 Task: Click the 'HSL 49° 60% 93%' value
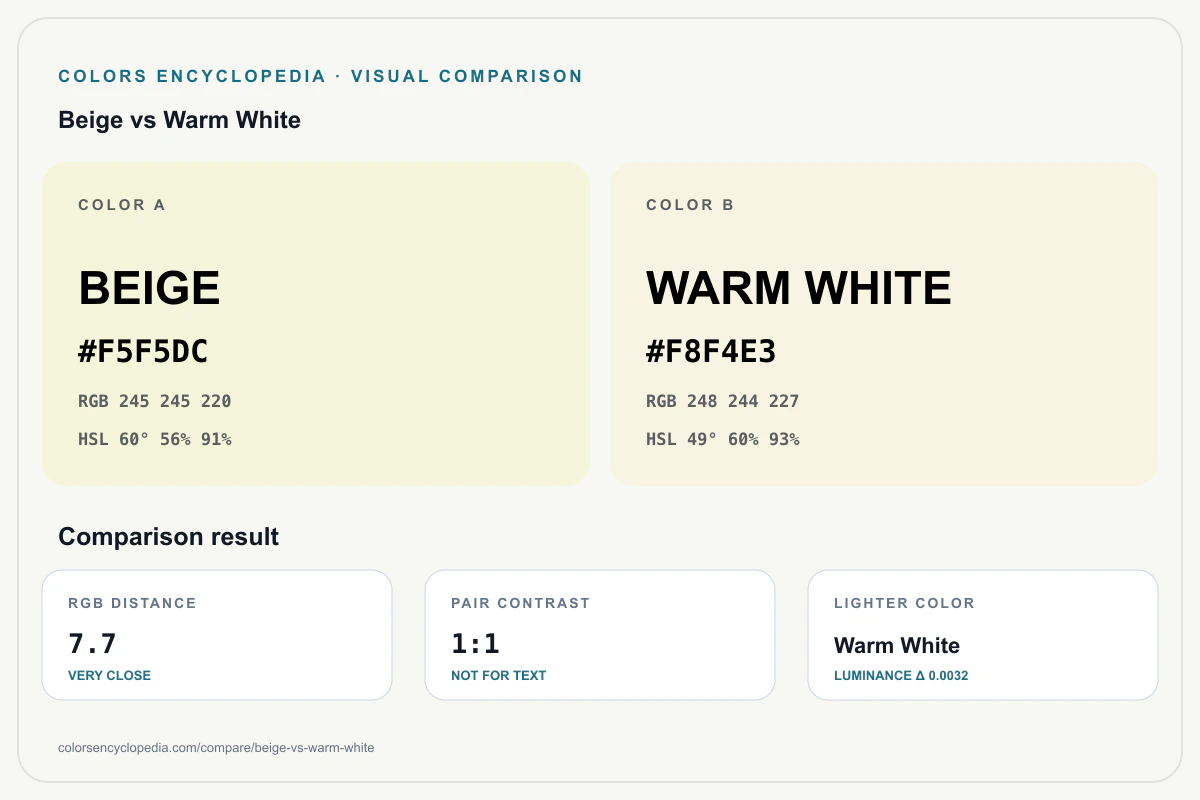(723, 439)
